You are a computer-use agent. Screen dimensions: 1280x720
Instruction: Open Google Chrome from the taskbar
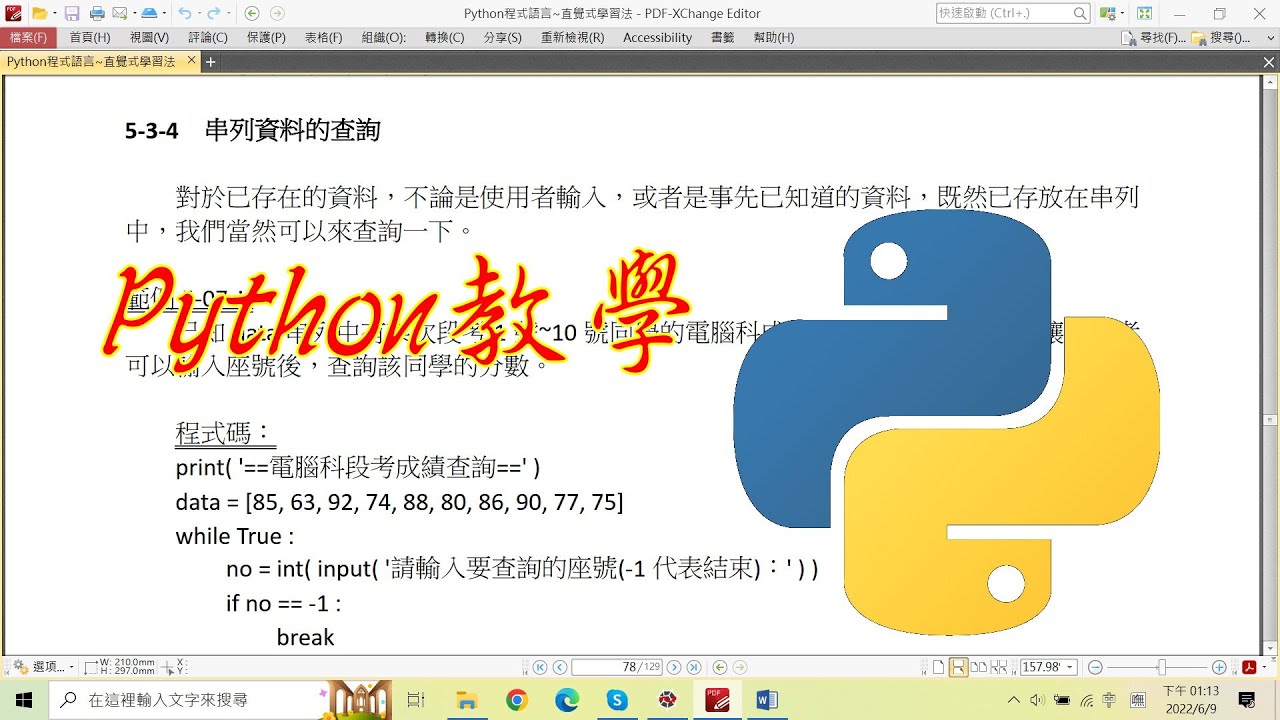pyautogui.click(x=516, y=700)
